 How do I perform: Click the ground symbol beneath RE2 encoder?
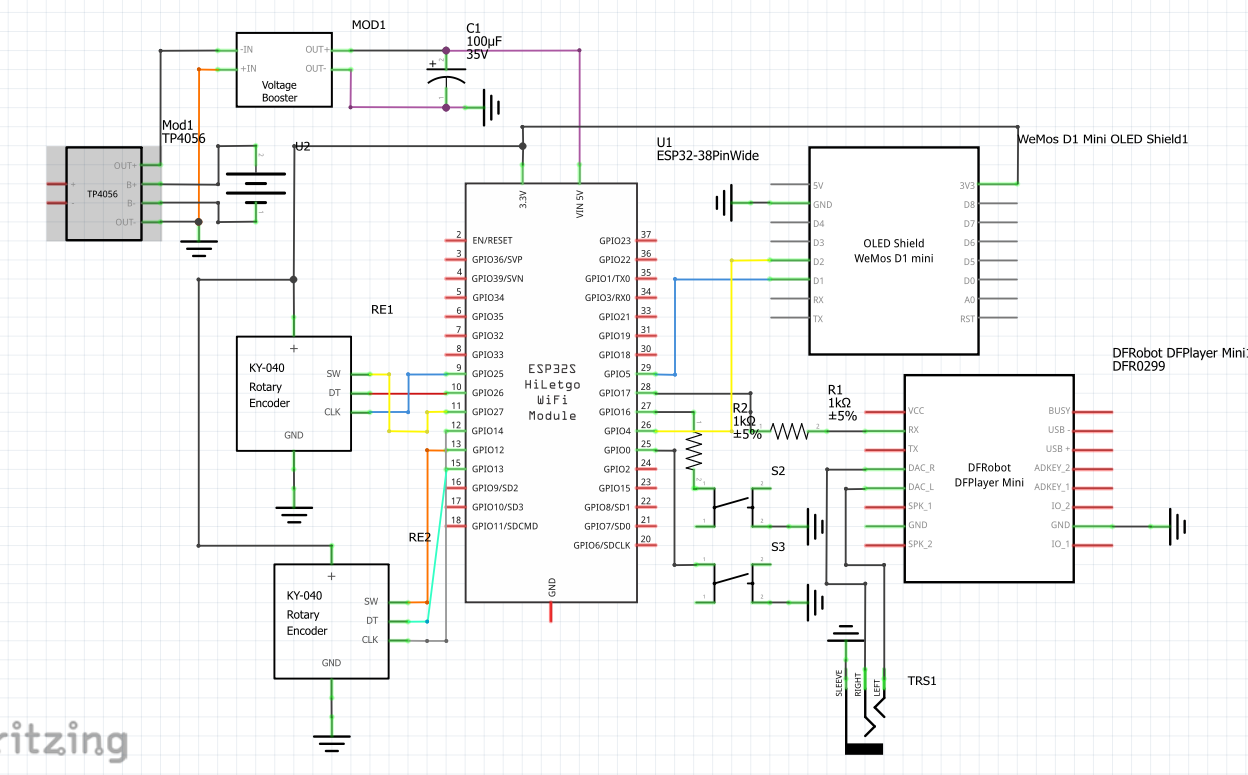tap(331, 743)
